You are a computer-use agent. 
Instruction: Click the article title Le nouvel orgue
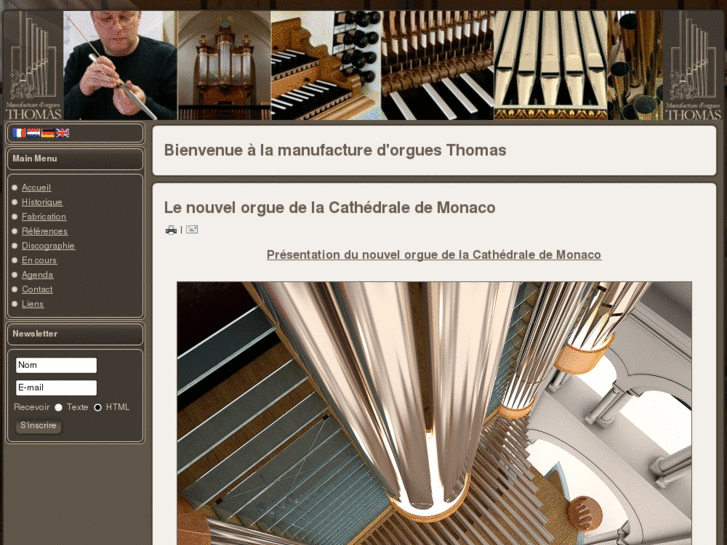[x=330, y=207]
